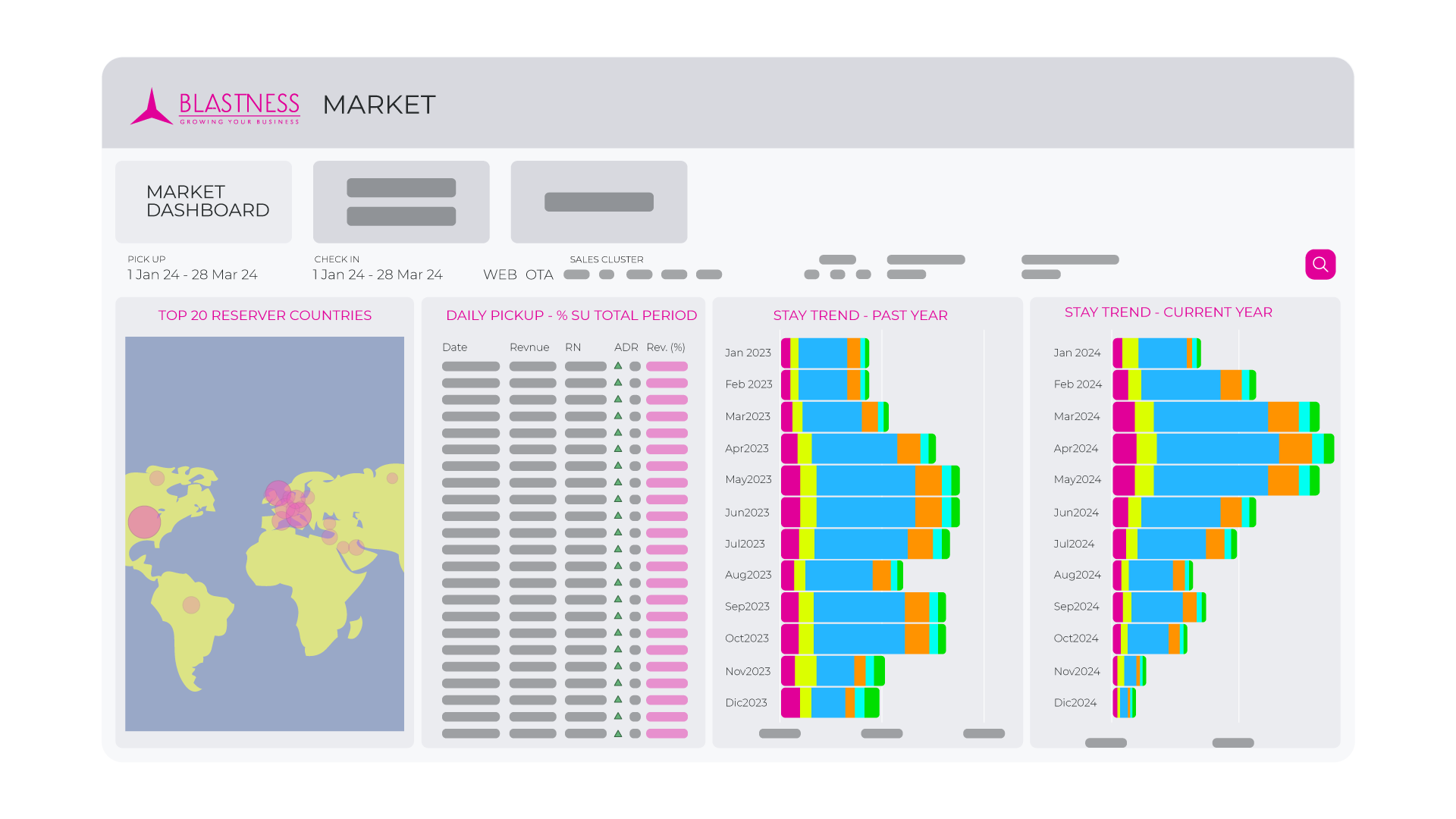Select the WEB sales cluster filter

pyautogui.click(x=500, y=275)
